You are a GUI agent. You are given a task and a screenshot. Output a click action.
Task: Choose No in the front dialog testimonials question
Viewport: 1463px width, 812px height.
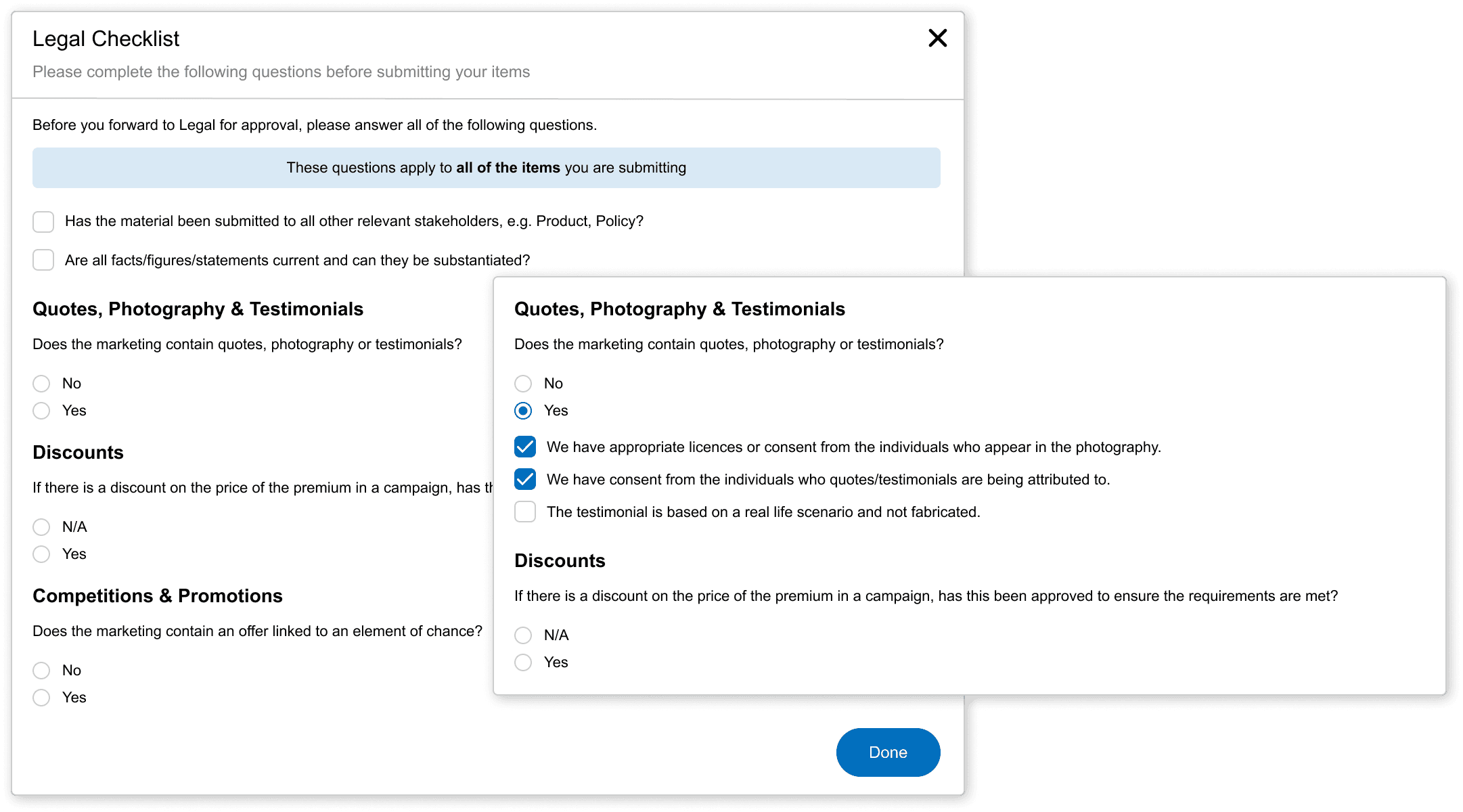click(x=522, y=383)
